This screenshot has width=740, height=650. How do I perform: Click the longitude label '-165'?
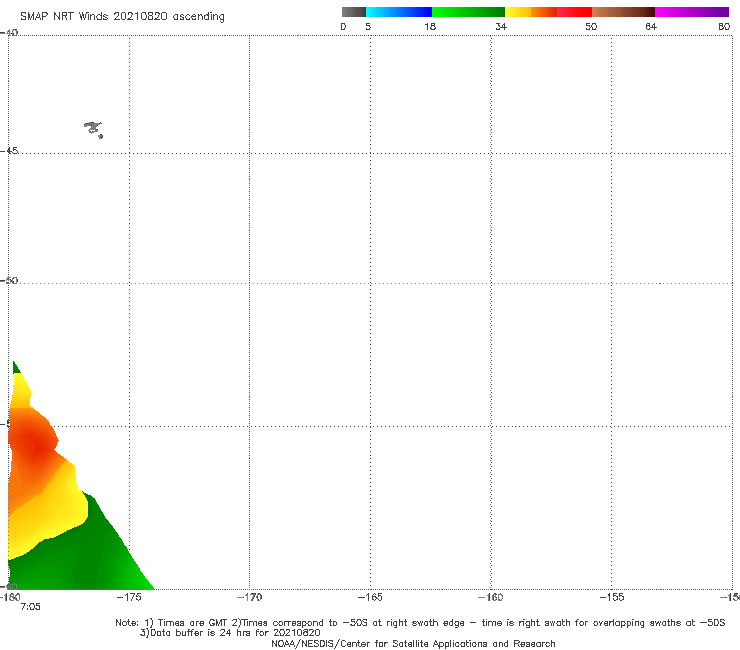(x=370, y=597)
